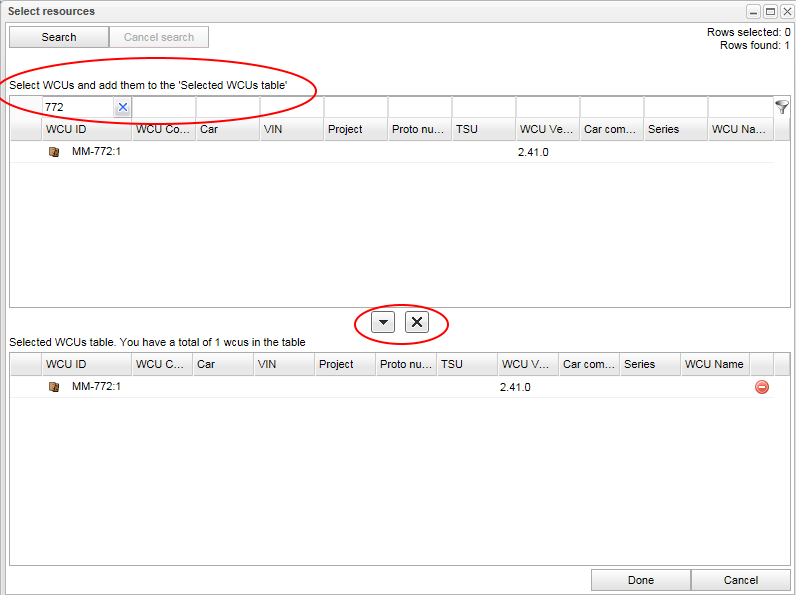This screenshot has width=796, height=595.
Task: Click the red remove icon for MM-772:1
Action: pos(762,387)
